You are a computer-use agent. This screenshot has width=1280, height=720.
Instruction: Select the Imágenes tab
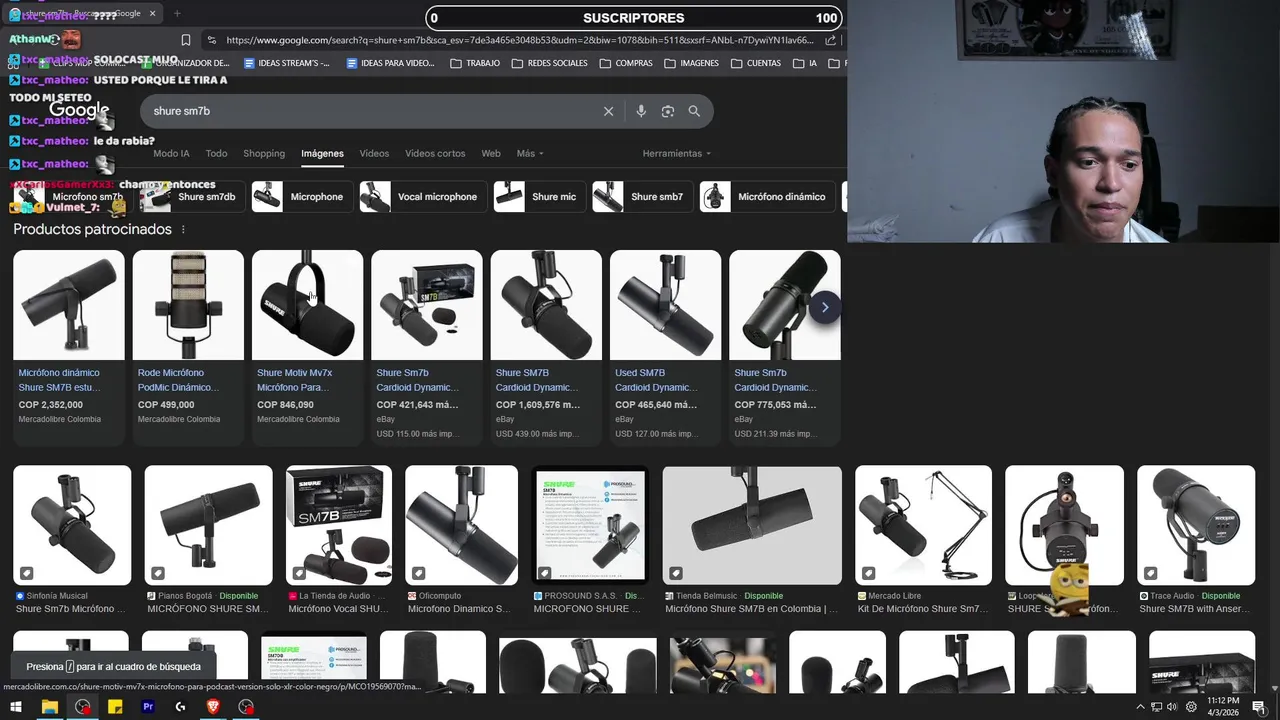click(x=322, y=153)
